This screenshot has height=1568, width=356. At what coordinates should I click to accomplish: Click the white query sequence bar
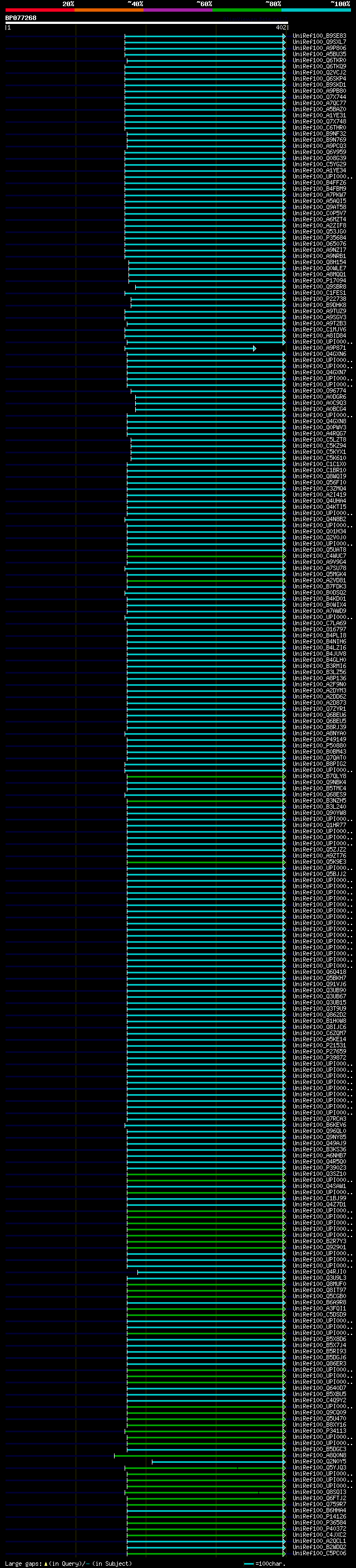pos(147,23)
